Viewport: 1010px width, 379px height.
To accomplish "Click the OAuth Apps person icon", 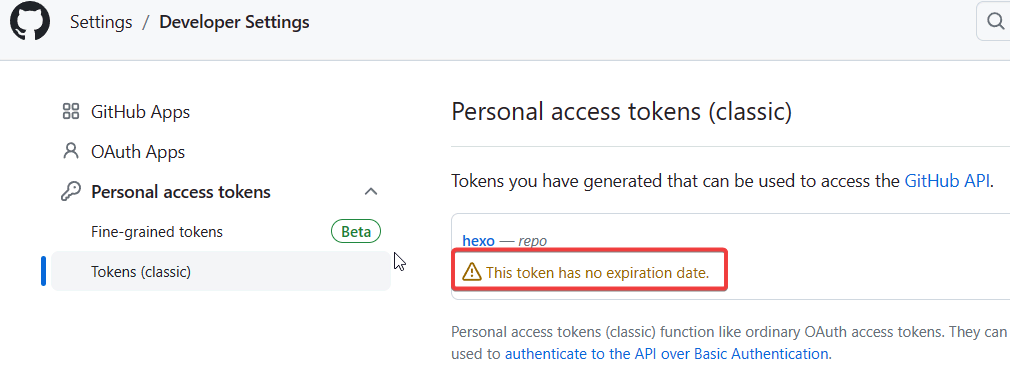I will pyautogui.click(x=70, y=151).
